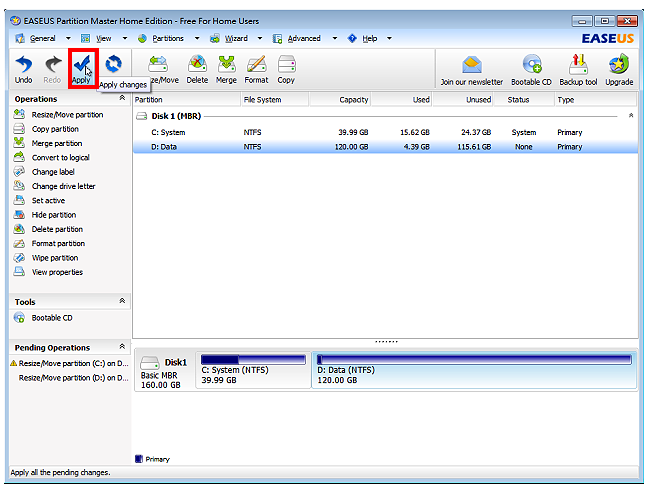Click the Upgrade star icon
Image resolution: width=653 pixels, height=488 pixels.
pos(619,71)
